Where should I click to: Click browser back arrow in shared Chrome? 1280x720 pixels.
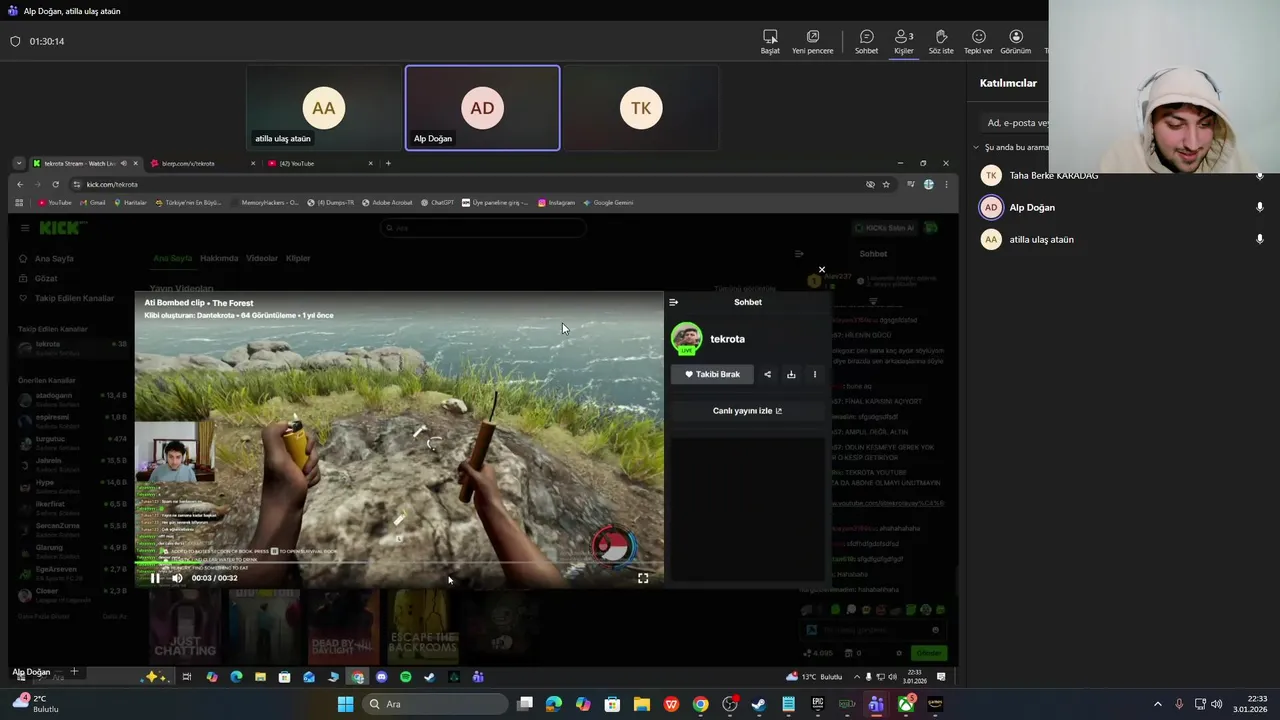point(20,184)
